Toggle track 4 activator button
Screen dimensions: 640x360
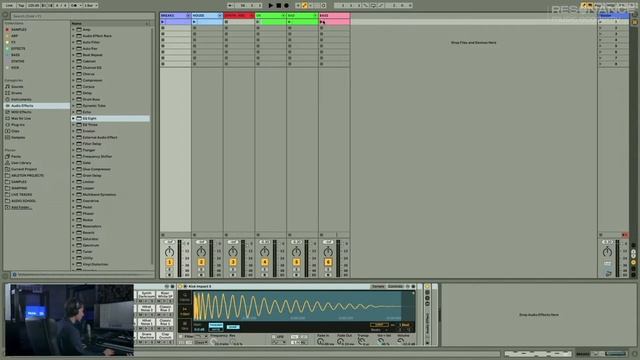click(x=264, y=262)
